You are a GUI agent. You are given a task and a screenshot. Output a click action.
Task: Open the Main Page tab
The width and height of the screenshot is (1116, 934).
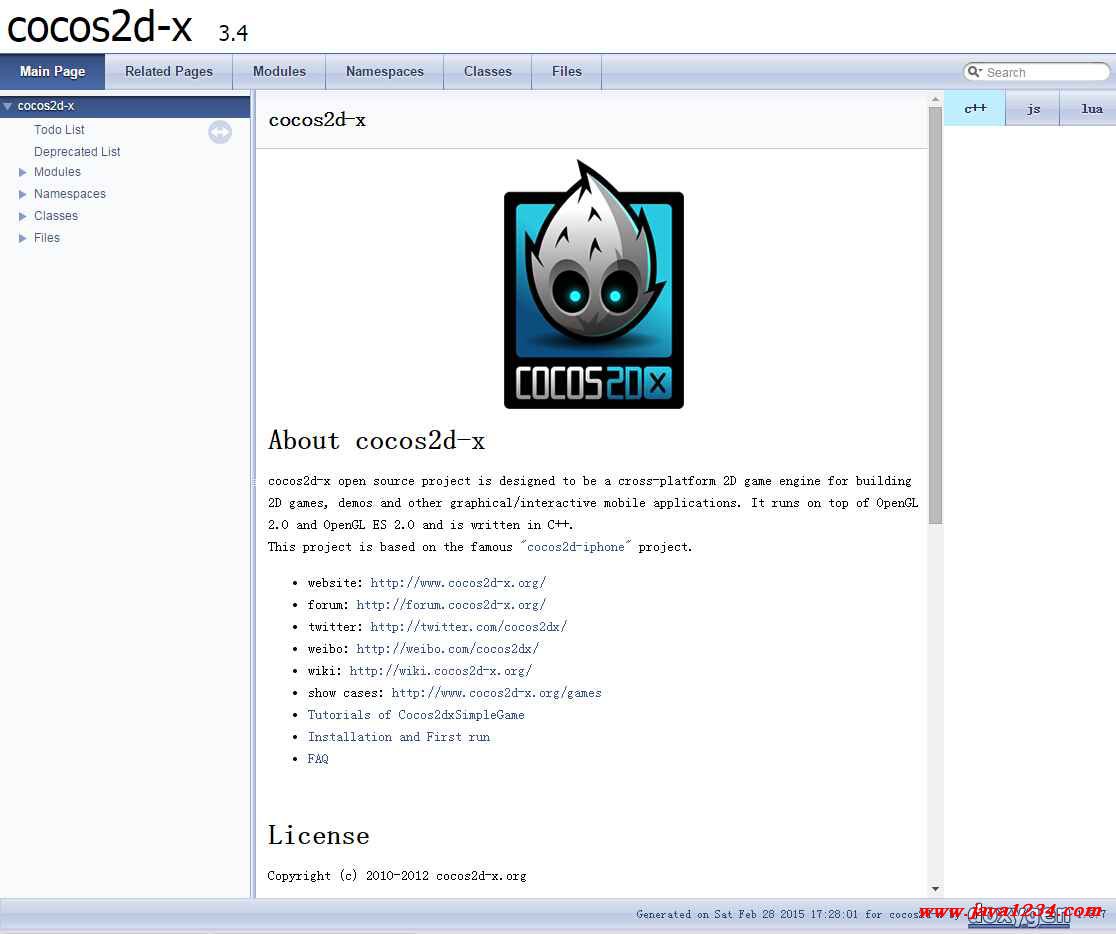pyautogui.click(x=53, y=72)
